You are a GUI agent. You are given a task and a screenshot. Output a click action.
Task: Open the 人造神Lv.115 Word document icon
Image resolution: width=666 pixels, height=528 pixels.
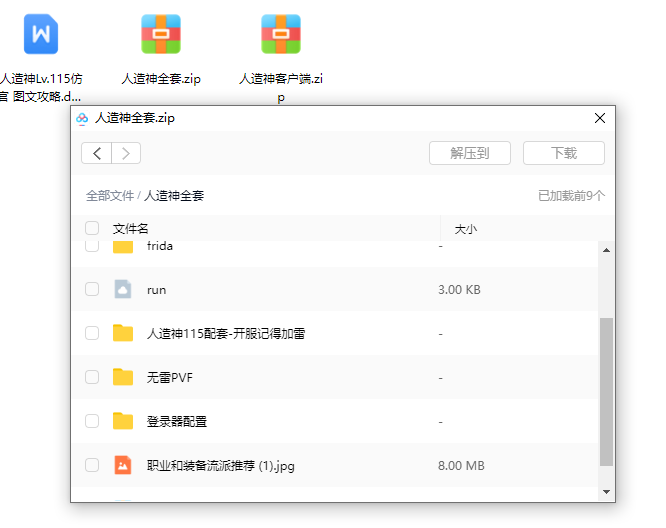click(41, 34)
